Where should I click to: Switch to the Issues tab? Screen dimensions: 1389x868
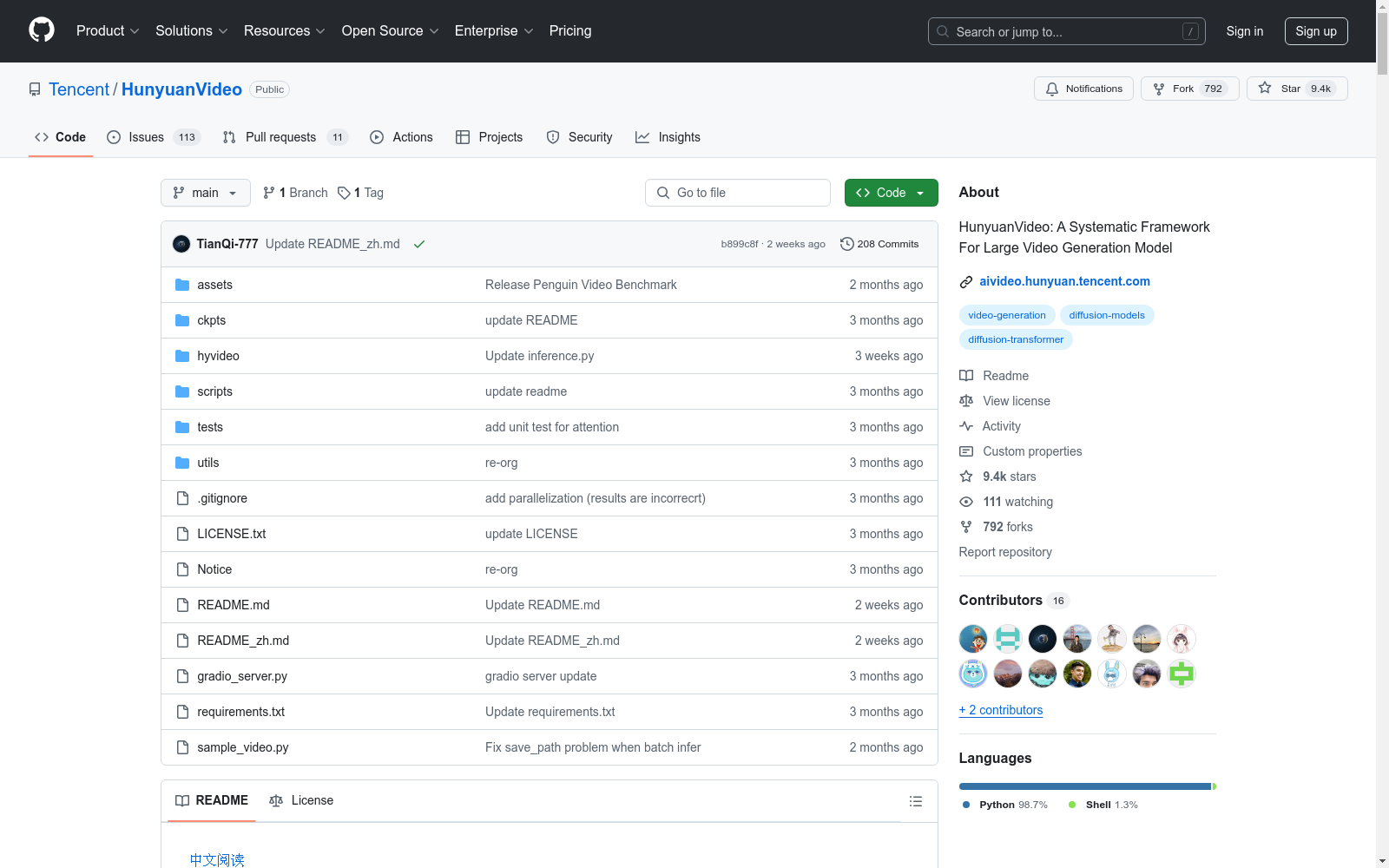154,137
